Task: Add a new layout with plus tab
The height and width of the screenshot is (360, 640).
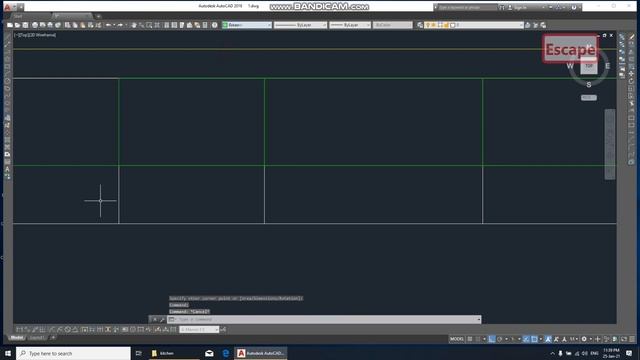Action: (x=53, y=338)
